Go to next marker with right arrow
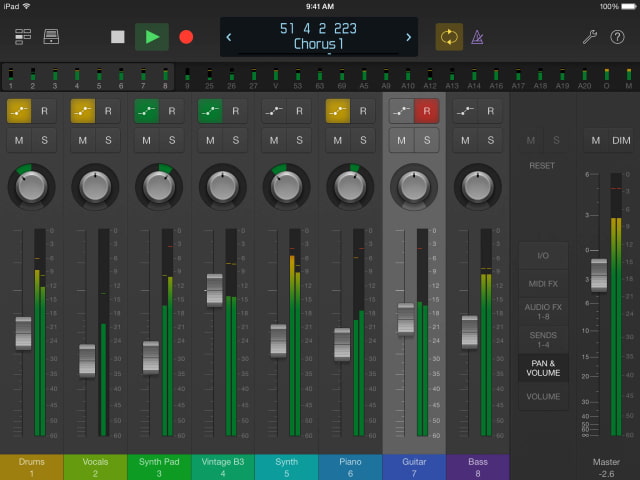640x480 pixels. pos(408,37)
